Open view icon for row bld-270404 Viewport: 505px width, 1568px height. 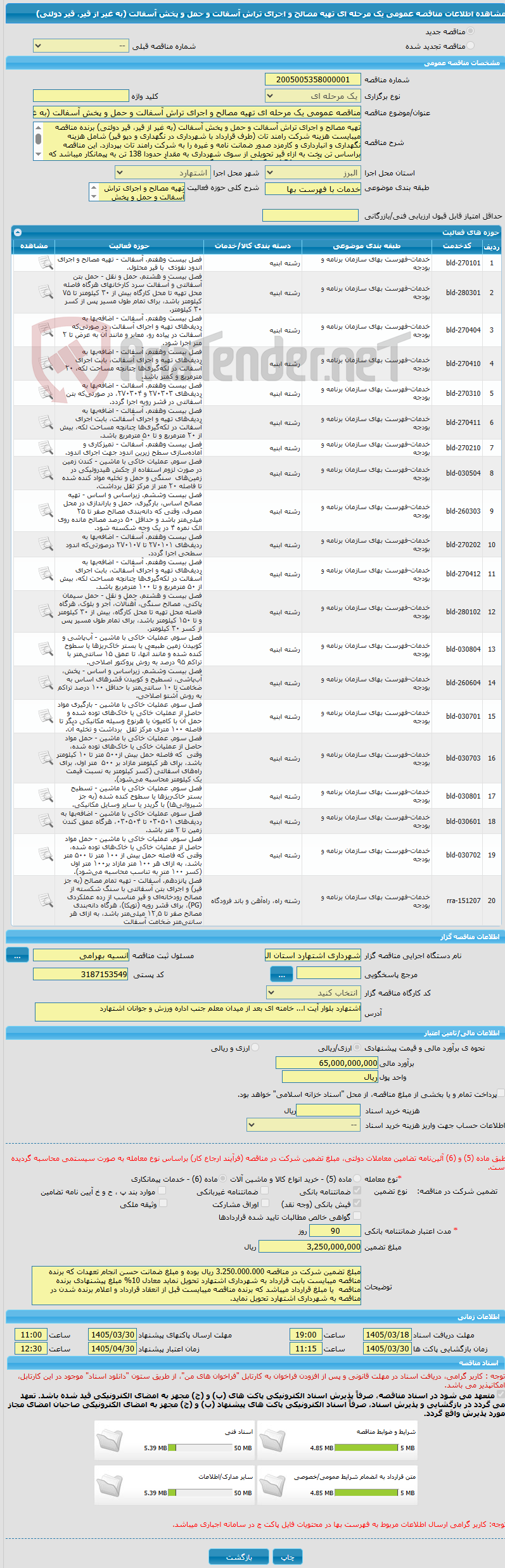tap(46, 330)
